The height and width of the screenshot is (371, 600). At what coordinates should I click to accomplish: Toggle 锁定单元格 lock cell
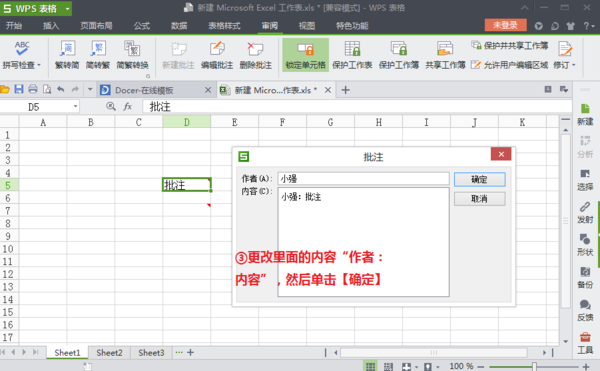(x=305, y=55)
